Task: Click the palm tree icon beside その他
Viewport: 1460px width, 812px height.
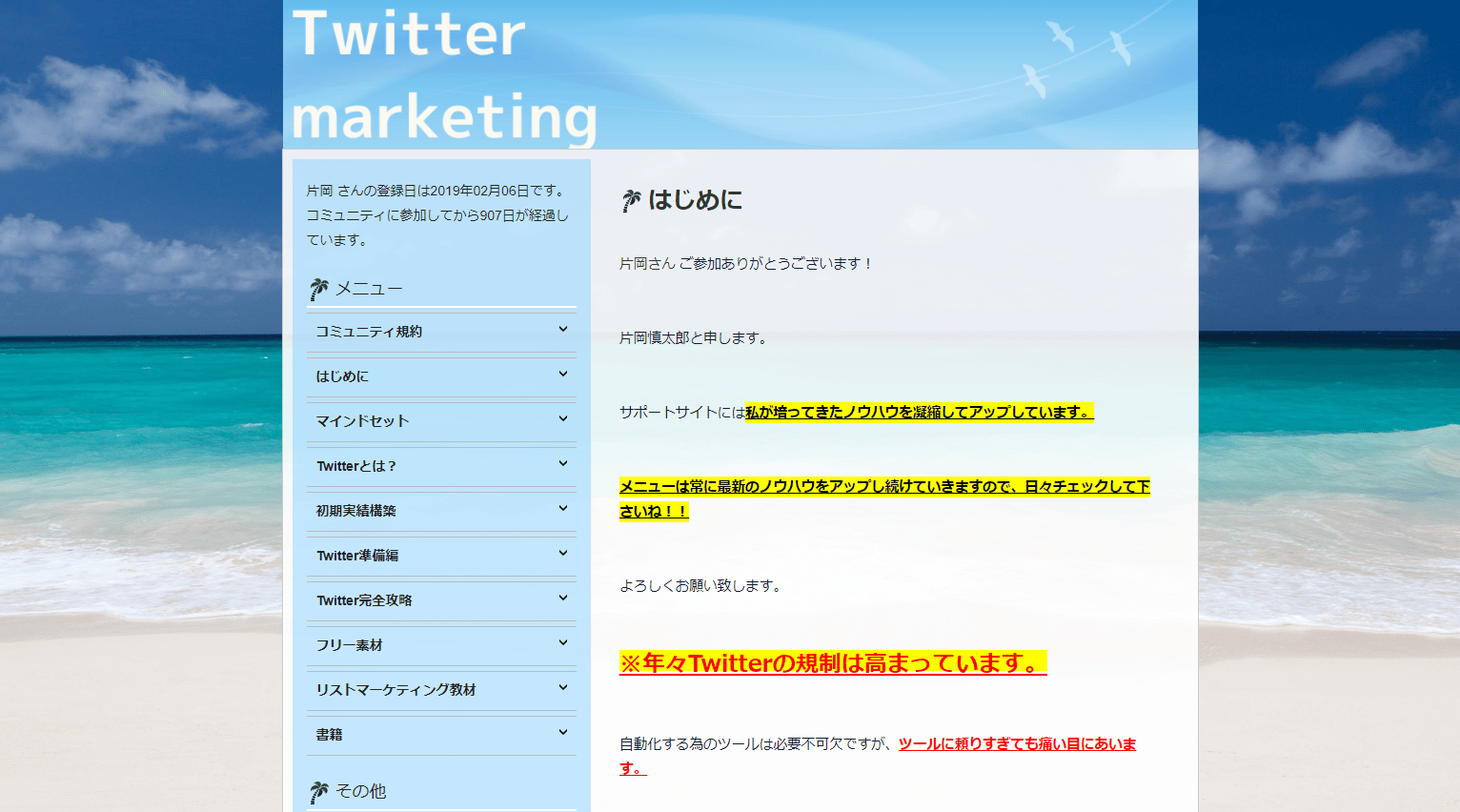Action: point(319,792)
